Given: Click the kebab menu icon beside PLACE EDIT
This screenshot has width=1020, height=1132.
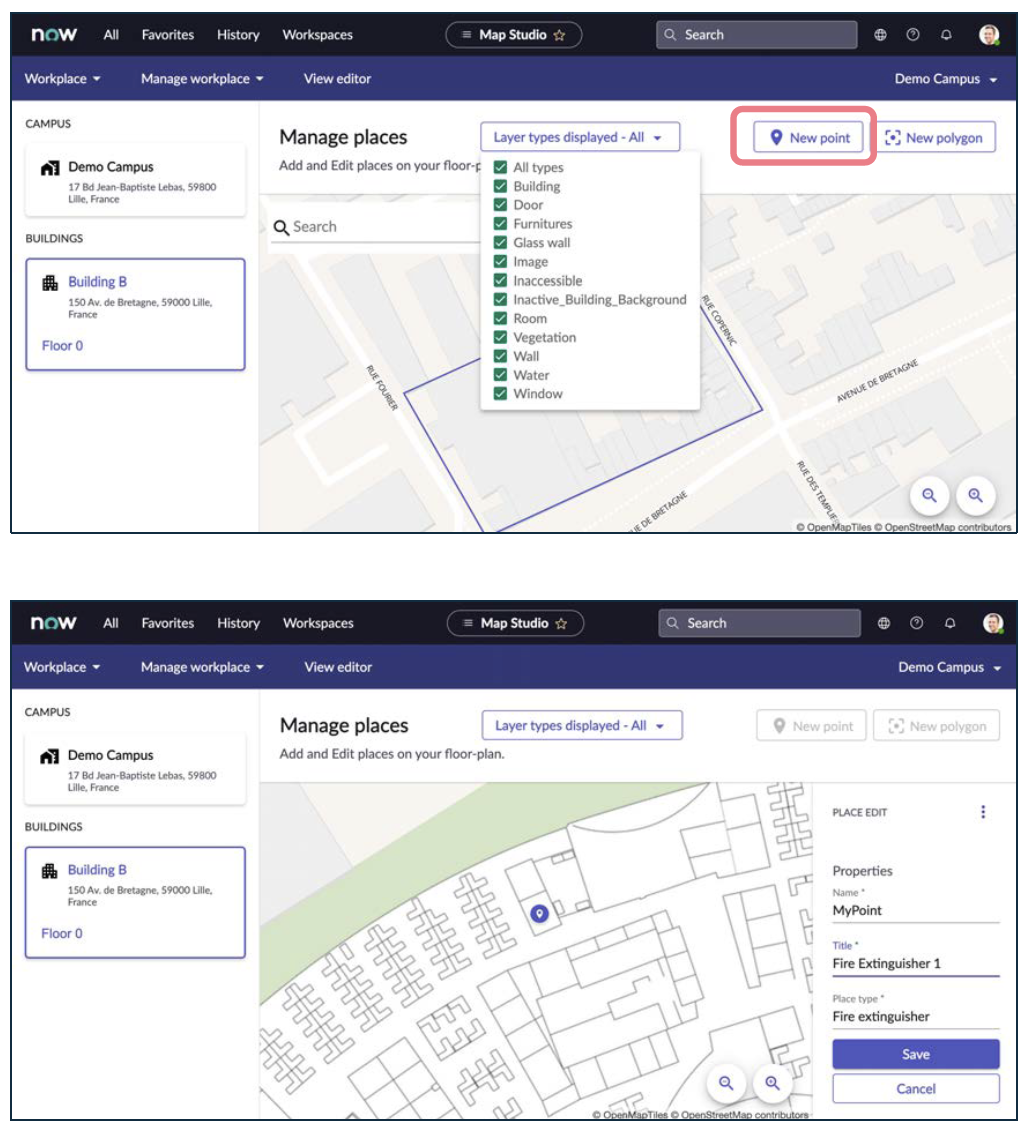Looking at the screenshot, I should click(x=982, y=812).
